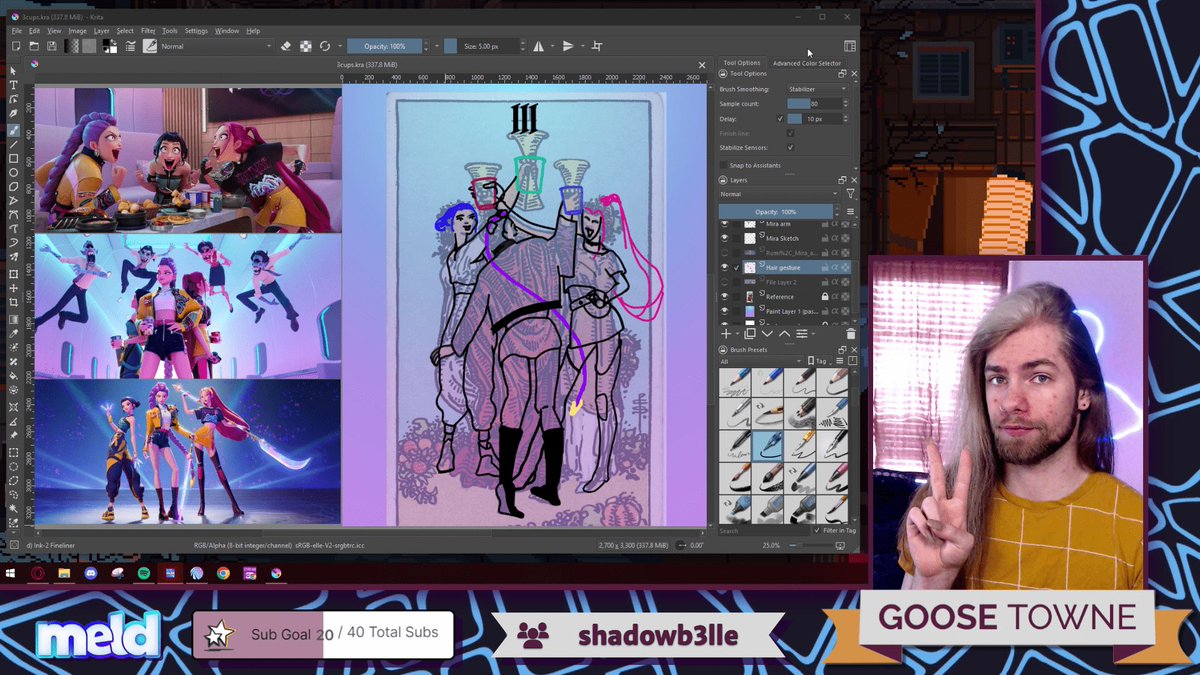Image resolution: width=1200 pixels, height=675 pixels.
Task: Select the arrow Select Shapes tool
Action: [14, 71]
